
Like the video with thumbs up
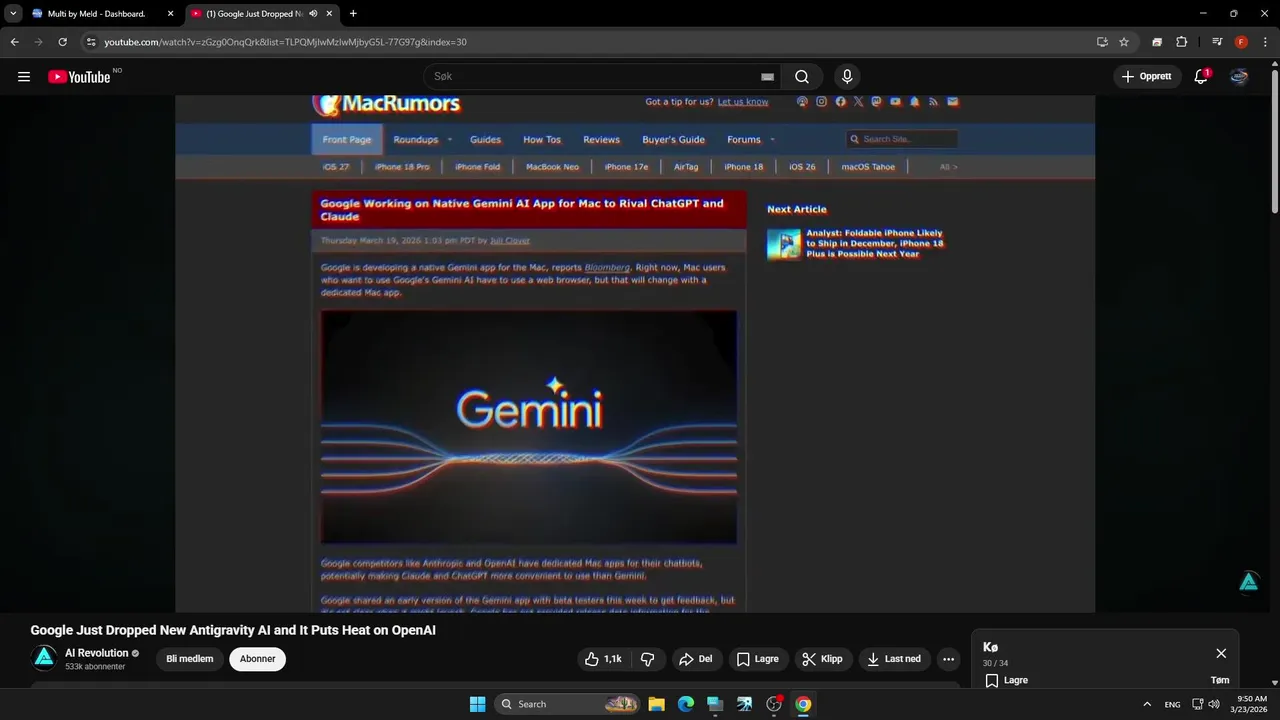click(x=604, y=659)
